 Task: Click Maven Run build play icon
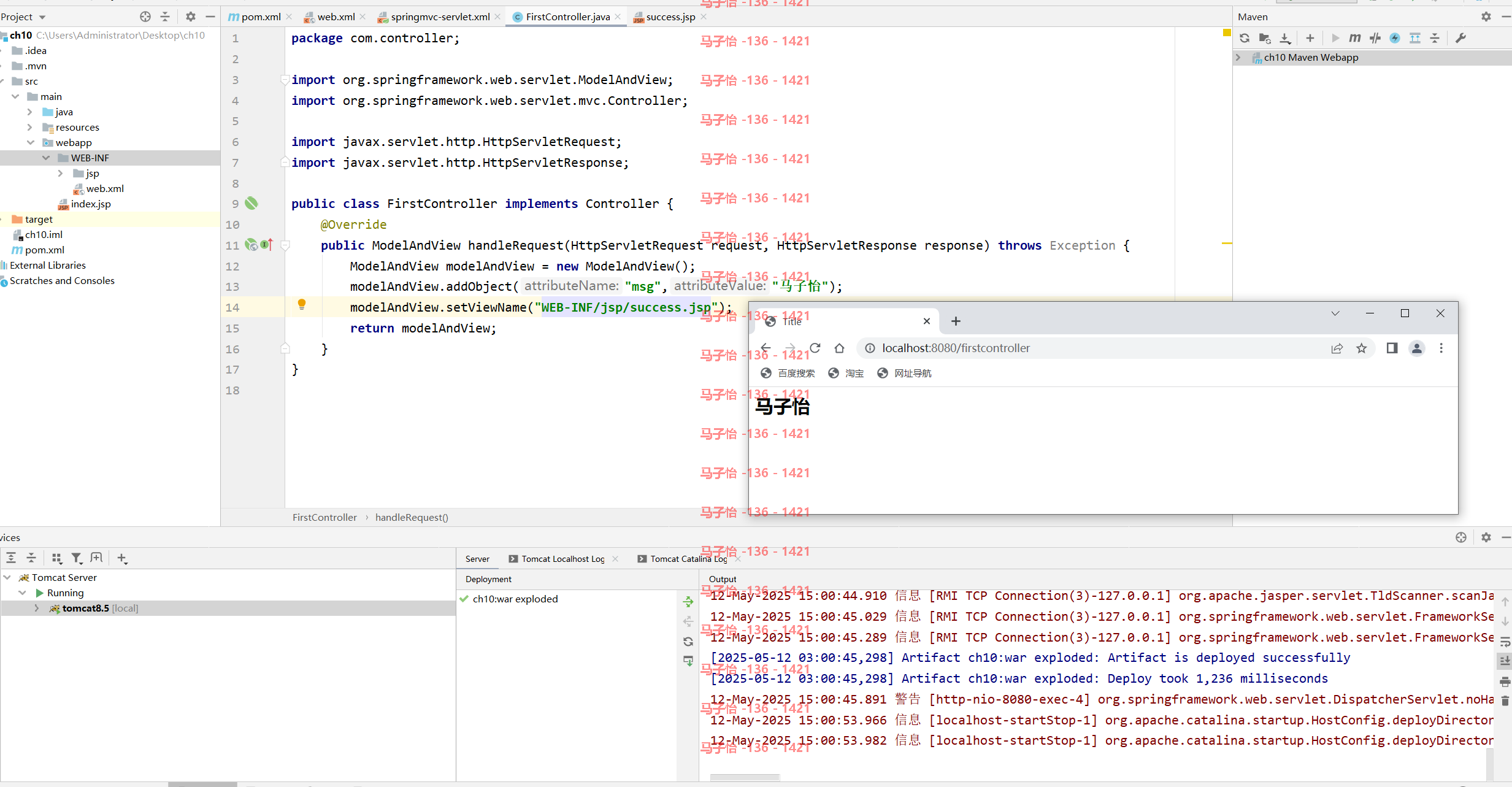tap(1335, 38)
